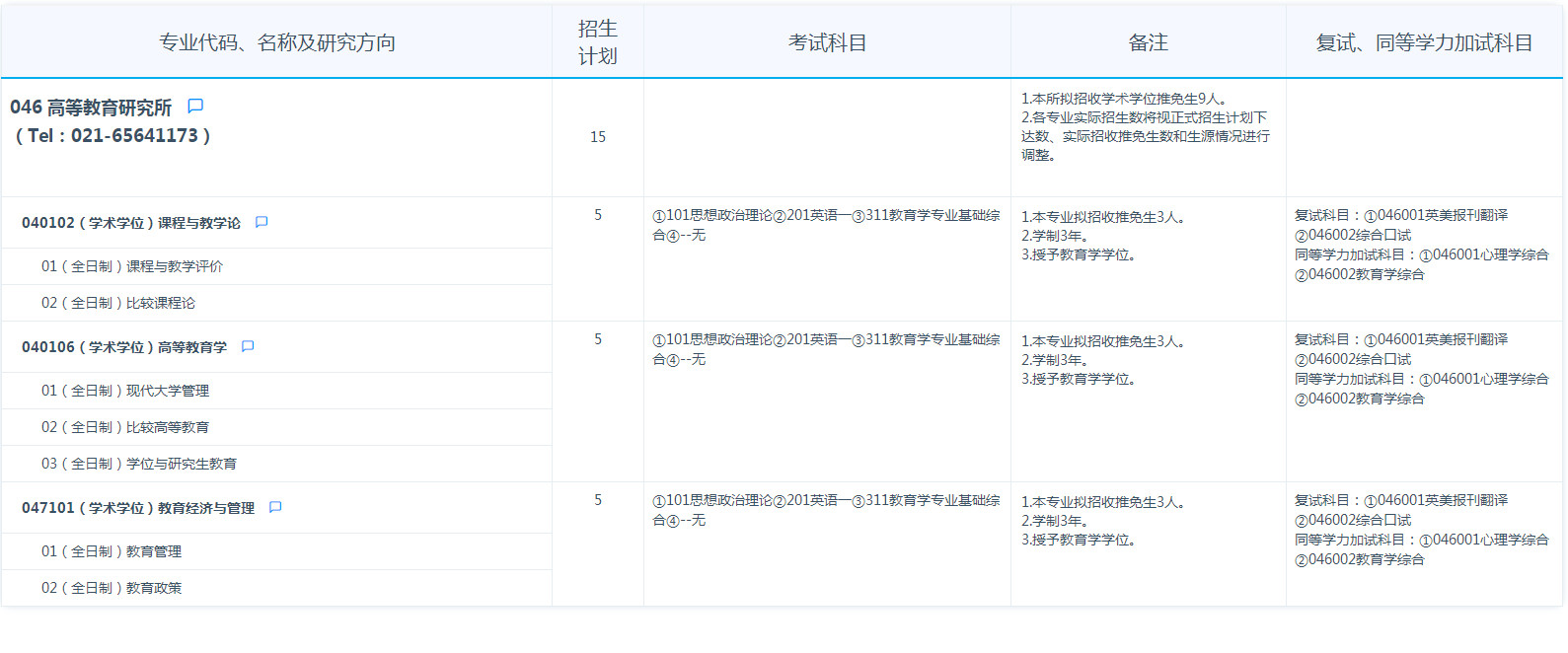Select the 046 高等教育研究所 heading

91,108
